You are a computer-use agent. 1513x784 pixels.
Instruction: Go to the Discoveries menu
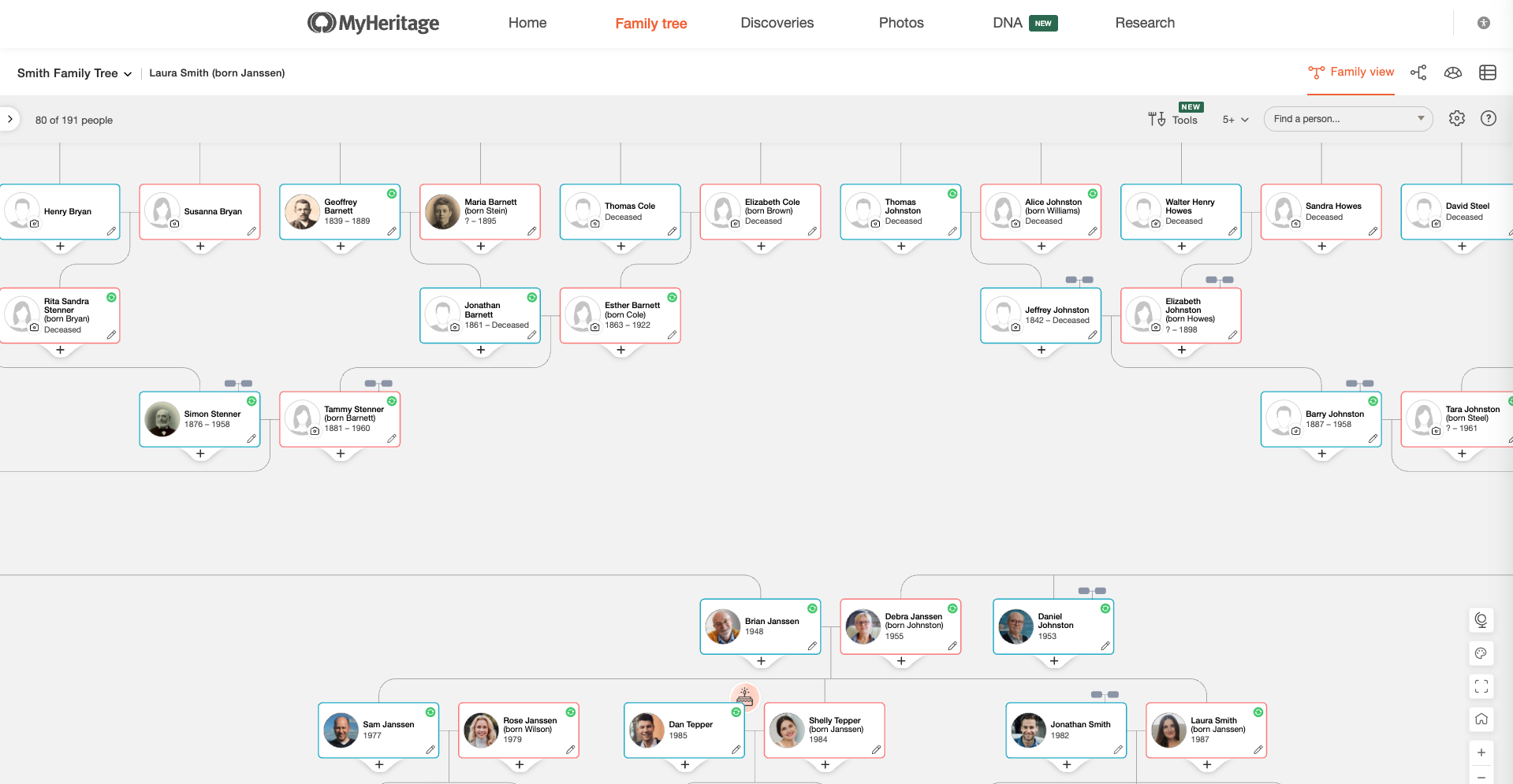(777, 23)
